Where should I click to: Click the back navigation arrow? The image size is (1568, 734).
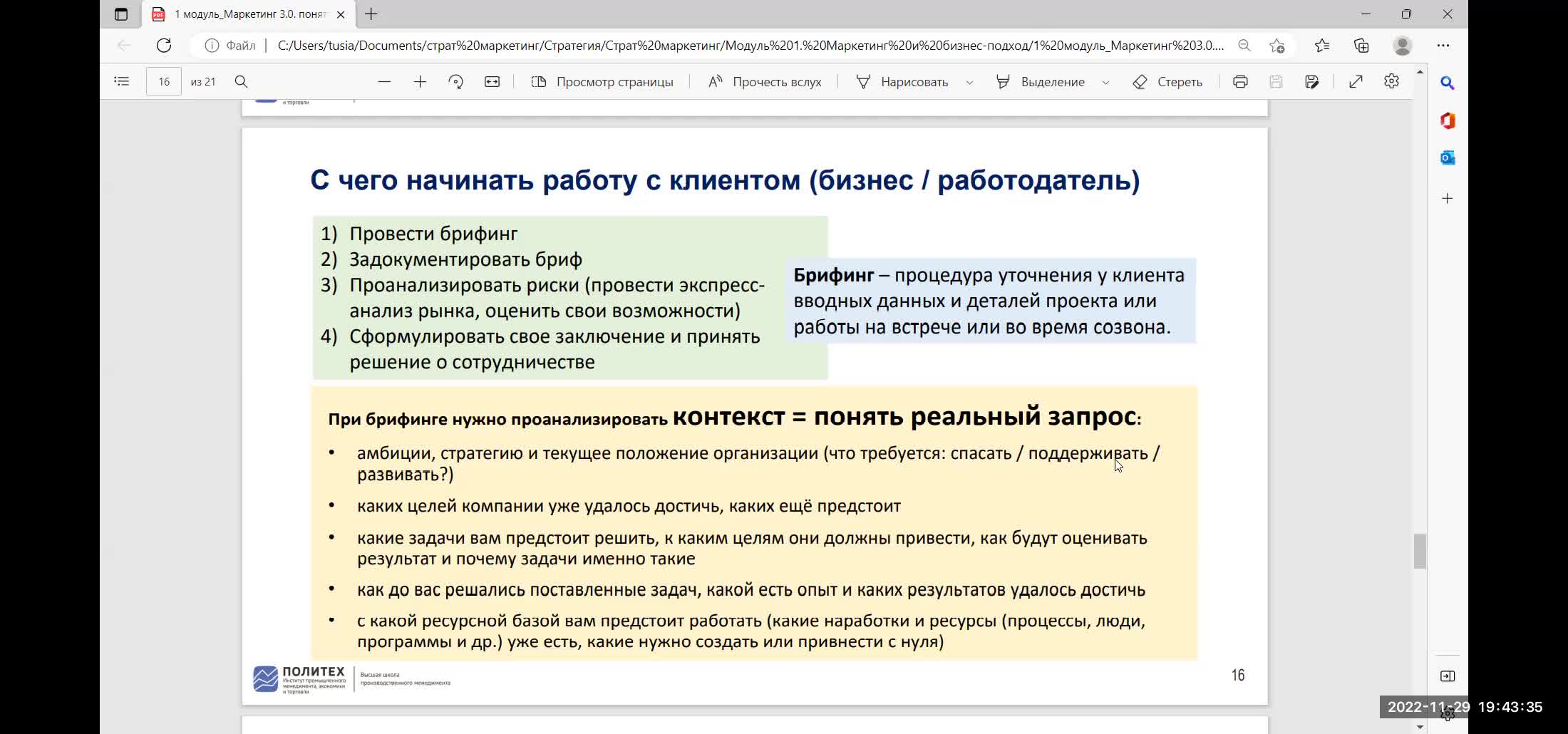125,46
